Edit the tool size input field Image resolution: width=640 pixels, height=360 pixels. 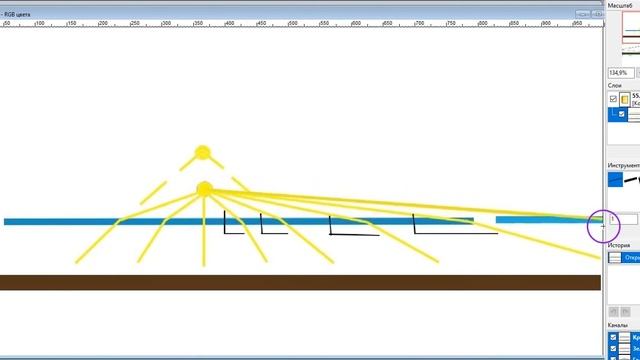pos(623,219)
